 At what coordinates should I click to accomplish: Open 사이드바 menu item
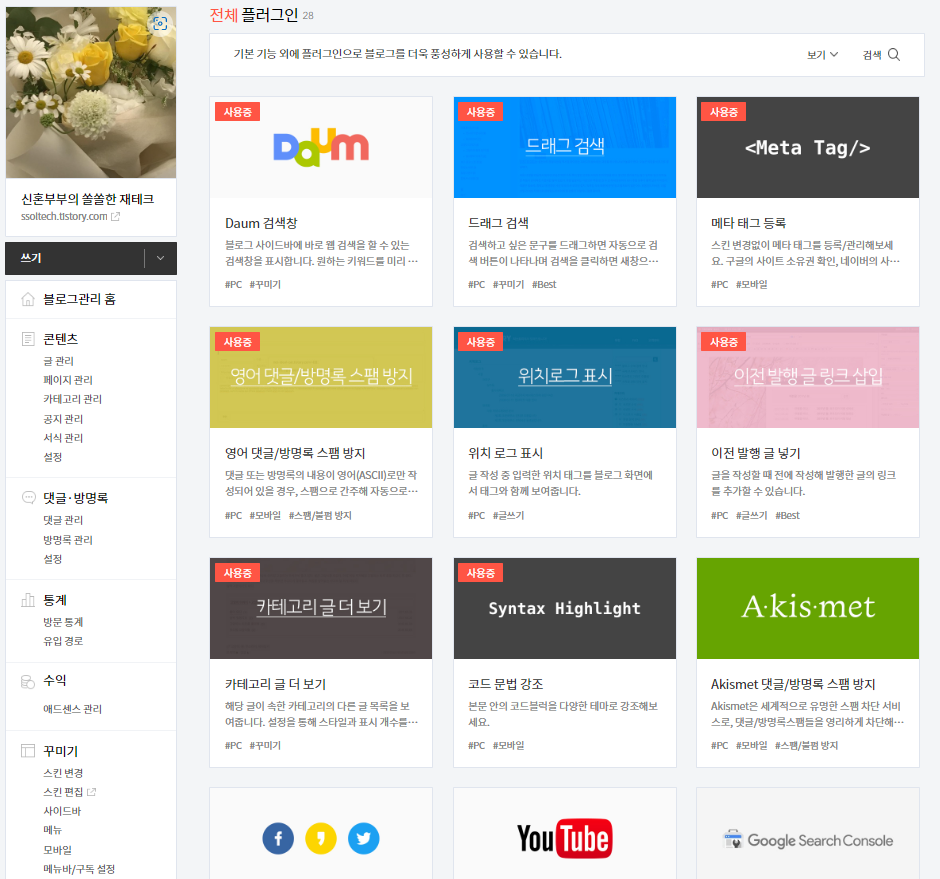point(62,811)
